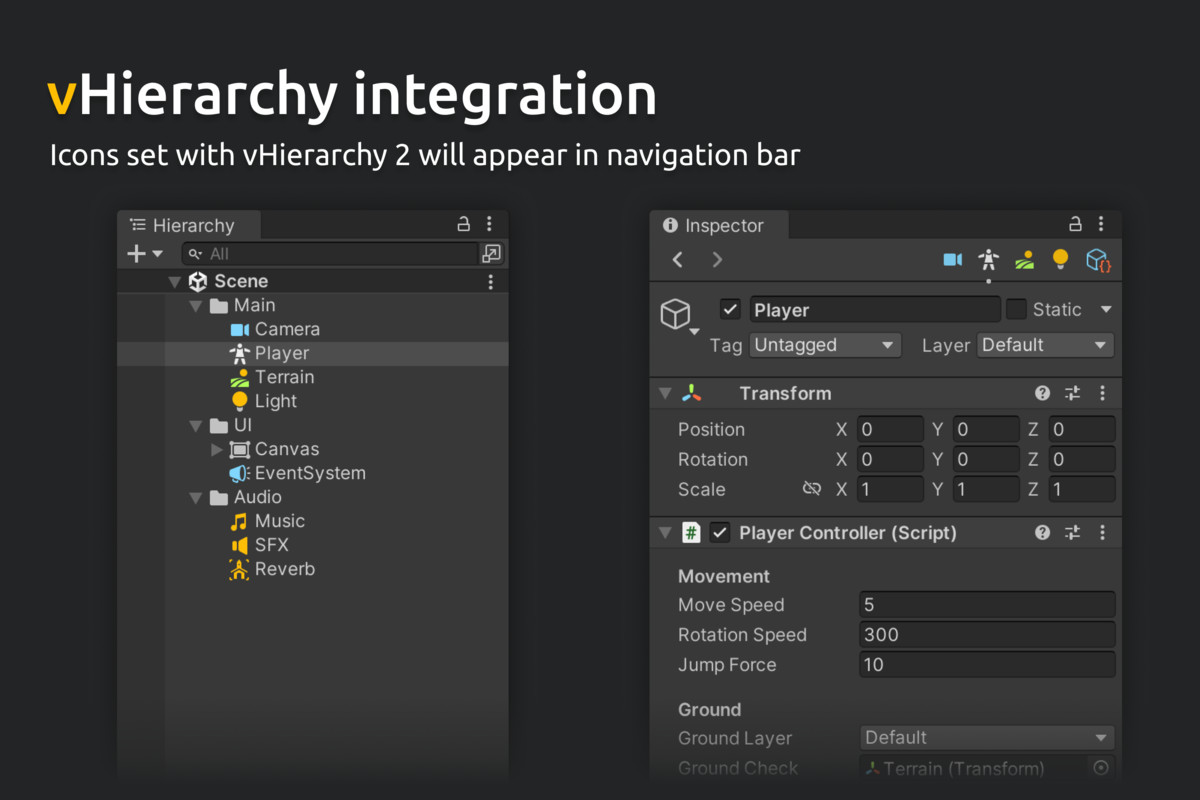Toggle the Scale constrain proportions link
The image size is (1200, 800).
click(812, 489)
